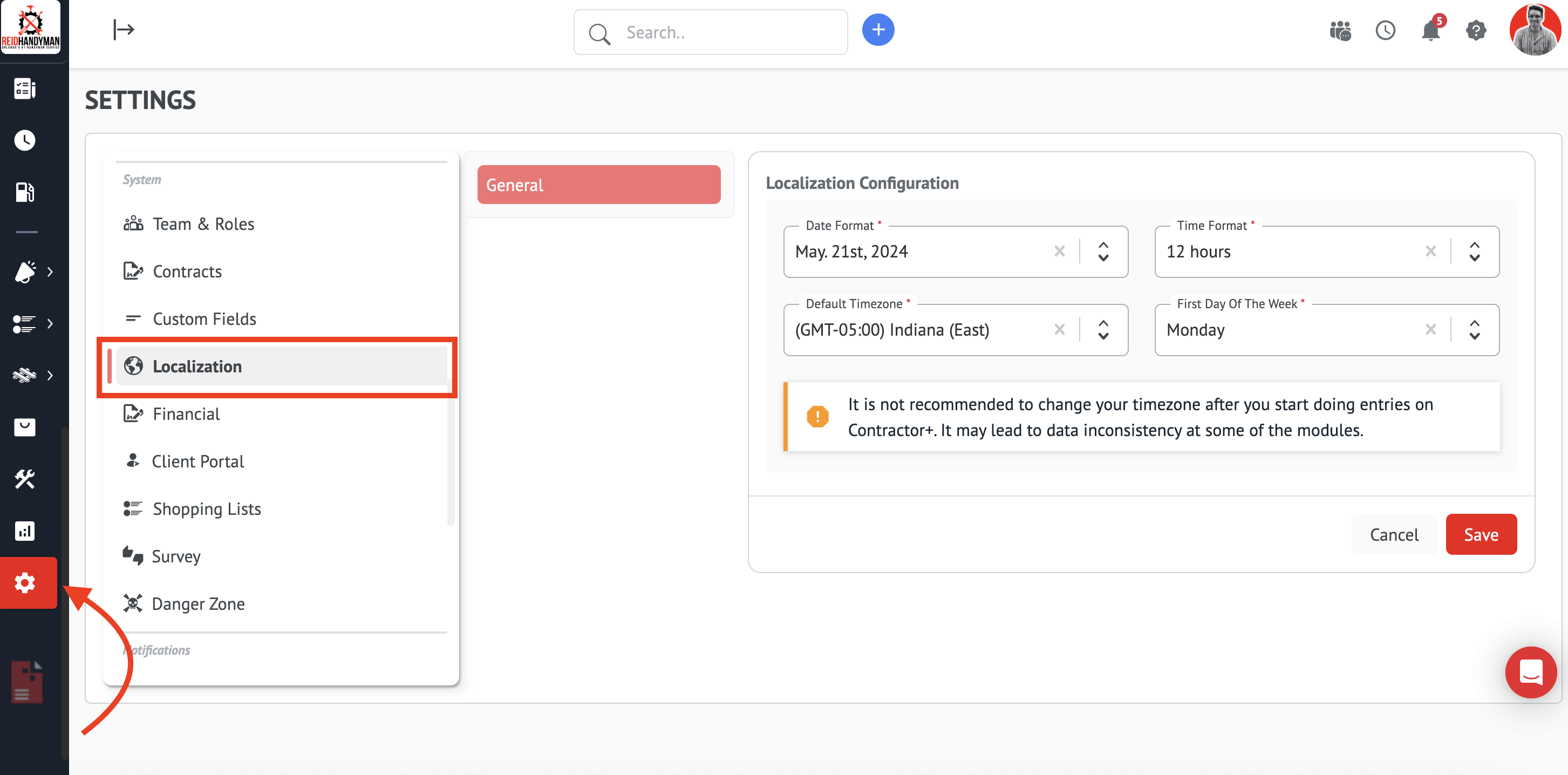Open Financial settings menu item
The width and height of the screenshot is (1568, 775).
[x=186, y=414]
